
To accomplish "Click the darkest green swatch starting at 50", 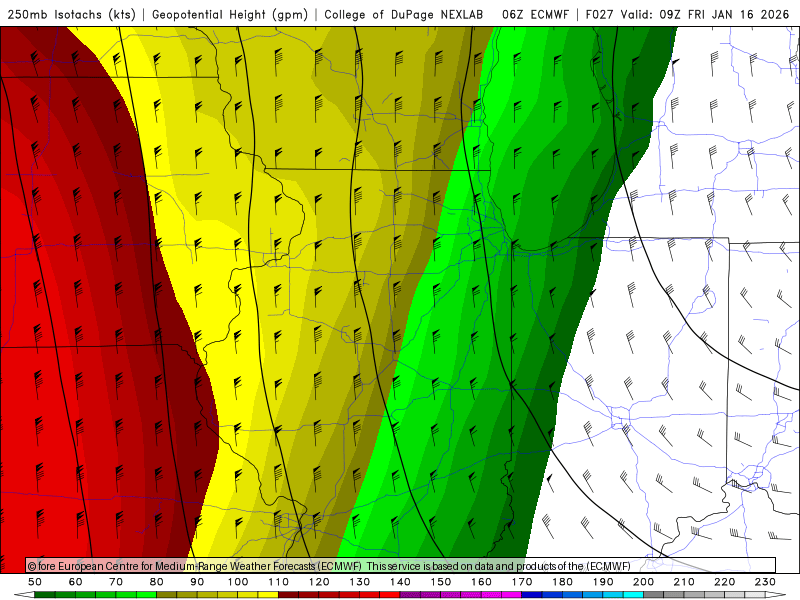I will pyautogui.click(x=44, y=595).
